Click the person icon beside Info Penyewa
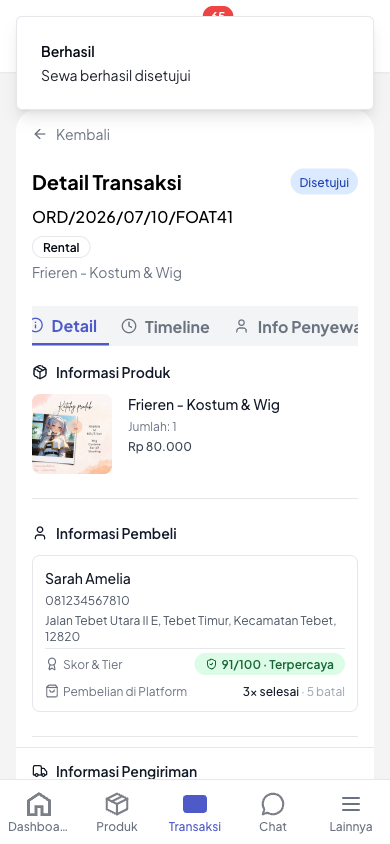 tap(242, 326)
